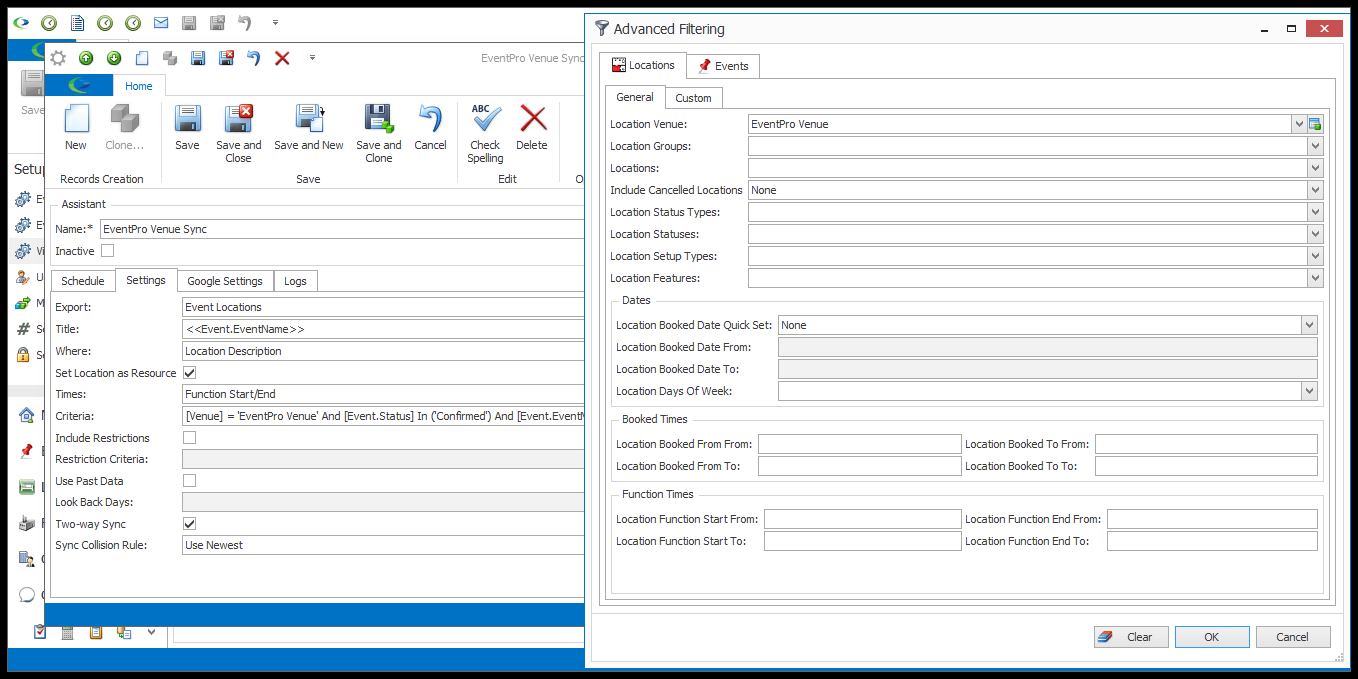This screenshot has height=679, width=1358.
Task: Click OK in Advanced Filtering dialog
Action: click(x=1212, y=637)
